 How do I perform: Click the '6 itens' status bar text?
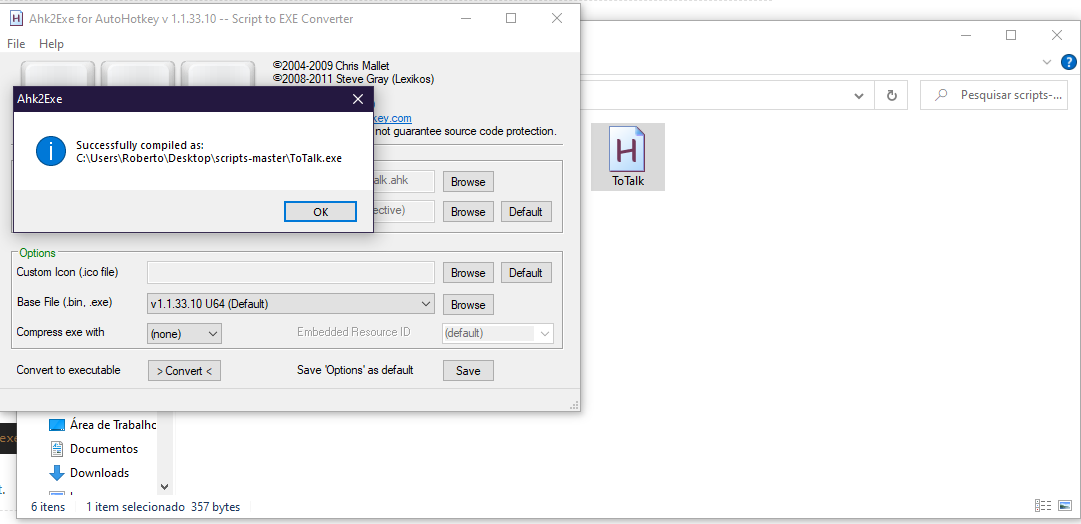coord(48,507)
